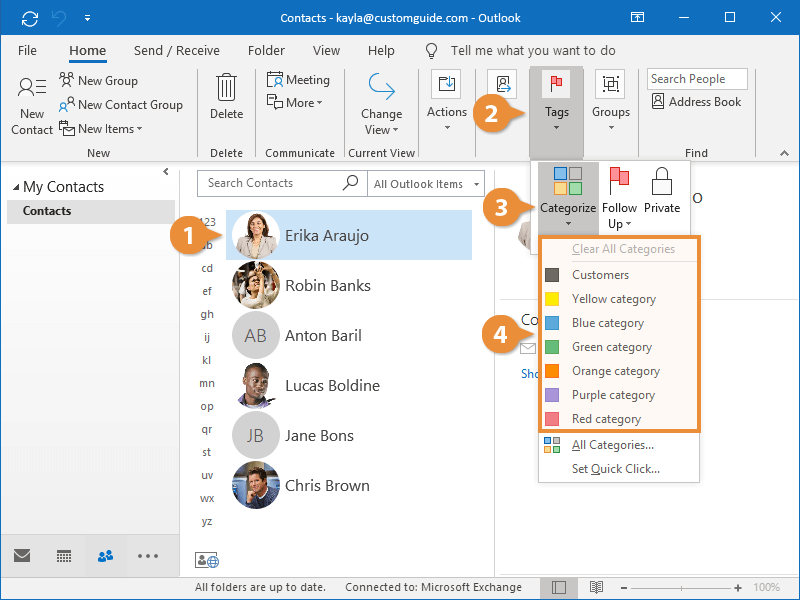
Task: Switch to Mail with the envelope icon
Action: point(22,556)
